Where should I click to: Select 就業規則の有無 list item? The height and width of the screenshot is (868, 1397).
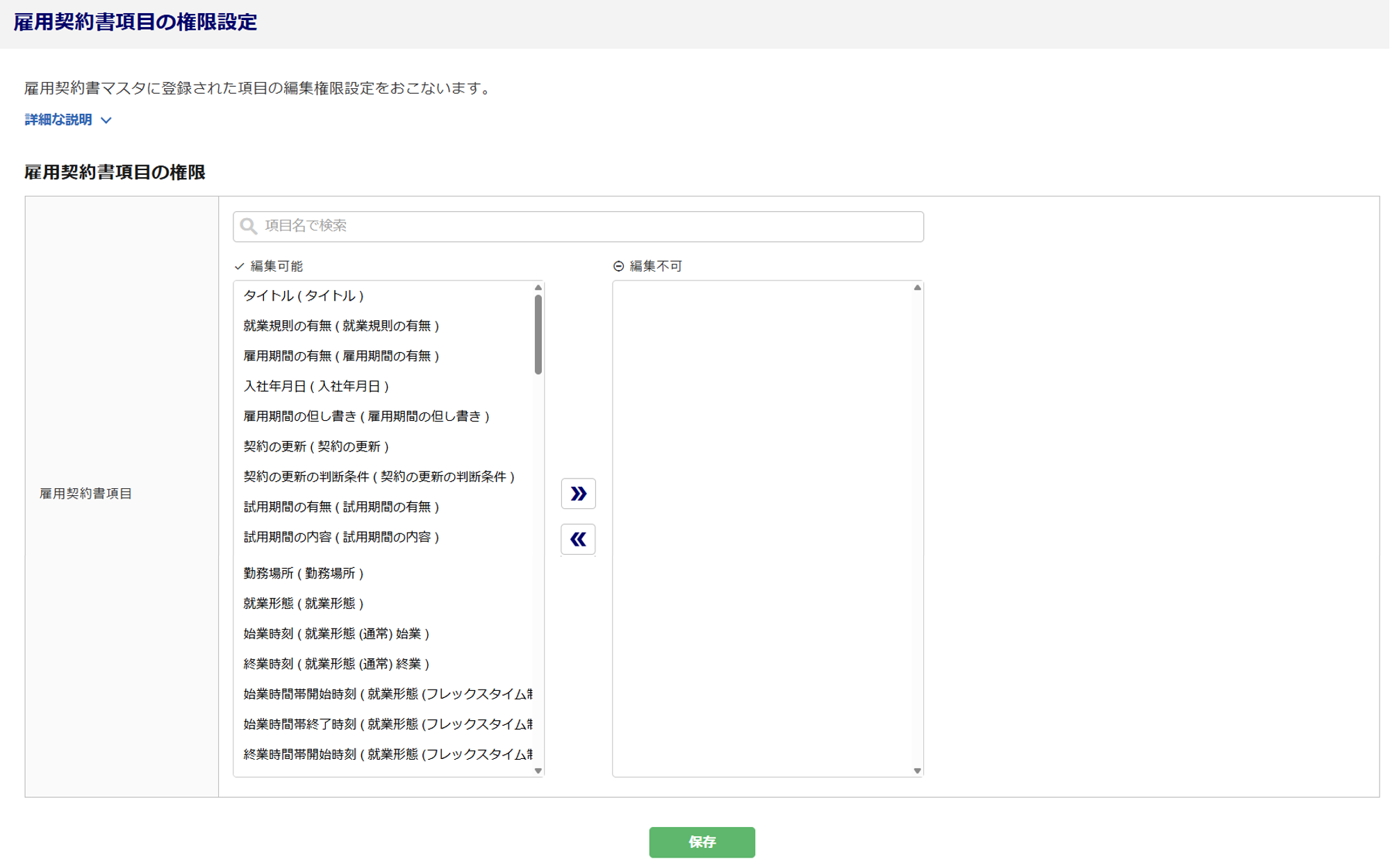pyautogui.click(x=341, y=326)
